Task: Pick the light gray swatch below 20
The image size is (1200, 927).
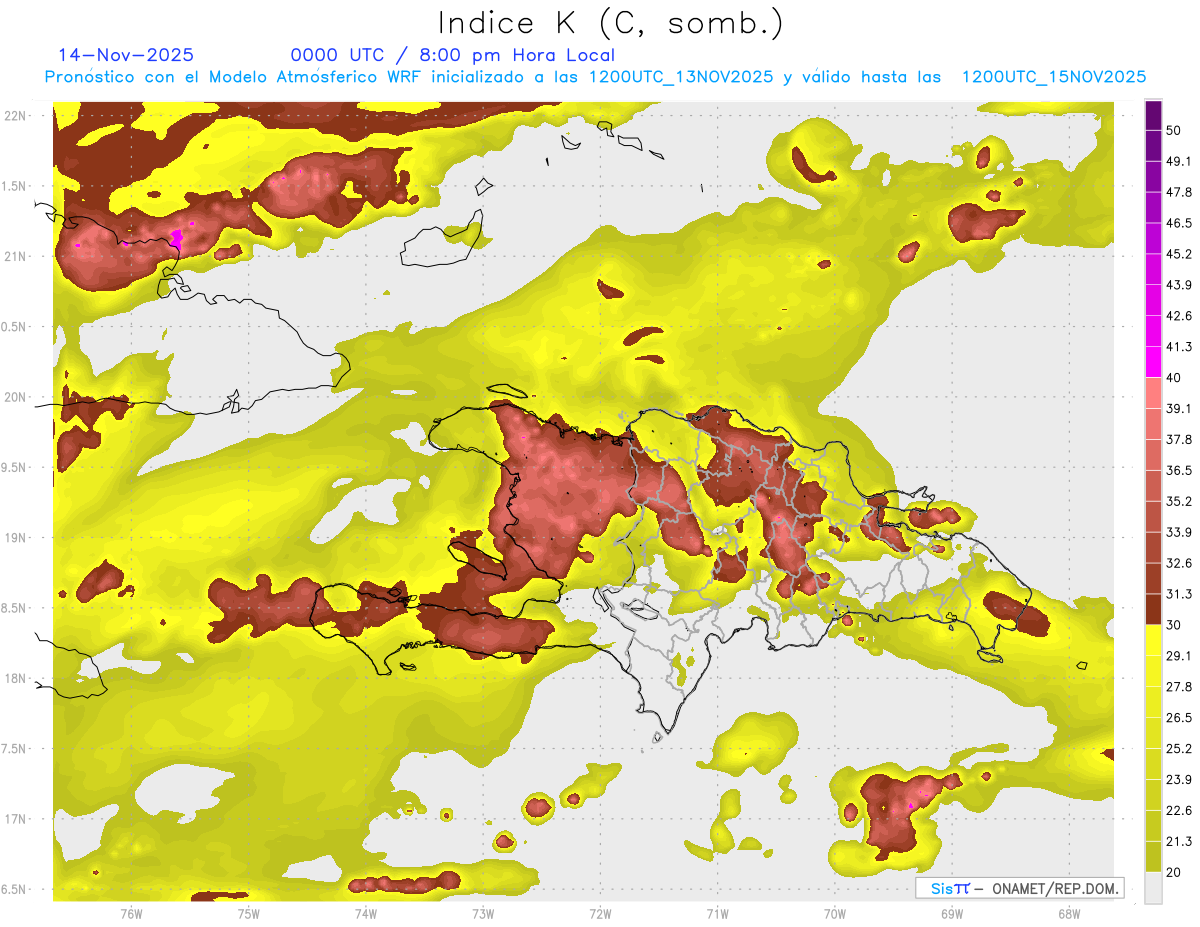Action: point(1153,888)
